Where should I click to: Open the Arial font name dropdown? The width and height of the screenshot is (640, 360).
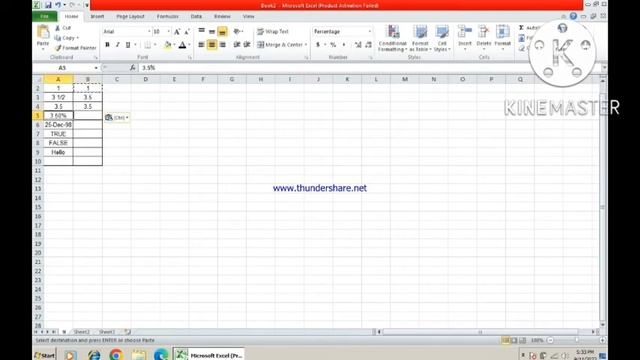tap(149, 32)
